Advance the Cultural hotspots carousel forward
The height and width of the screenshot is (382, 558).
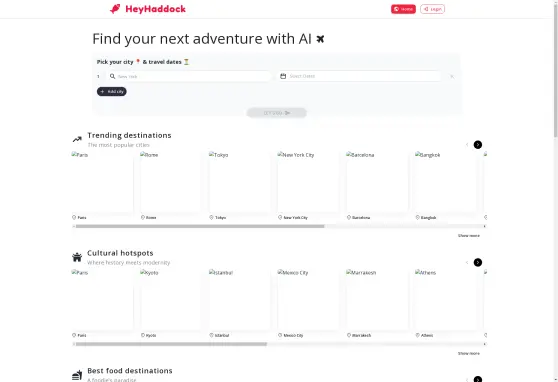[478, 262]
